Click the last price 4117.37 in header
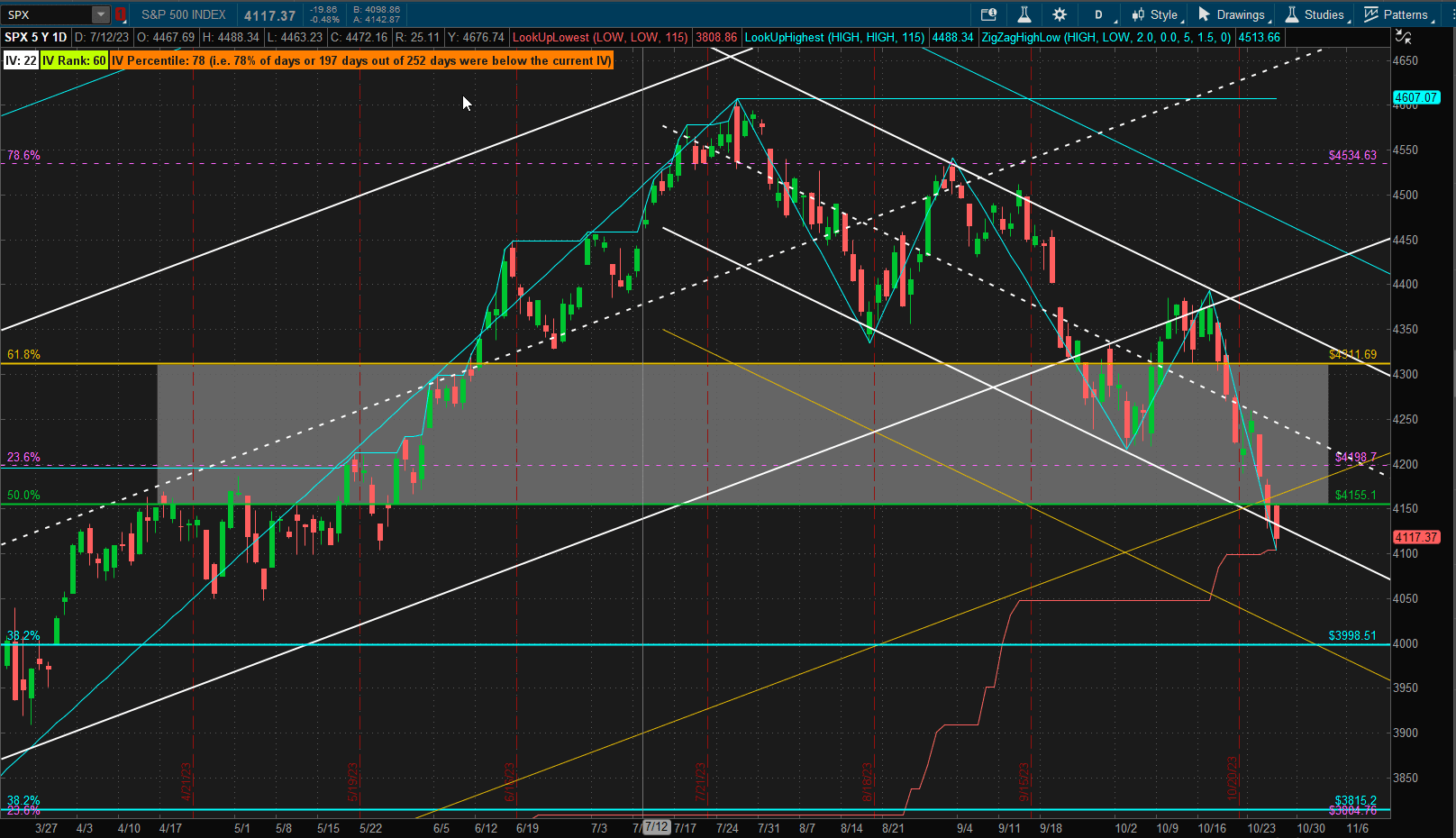The image size is (1456, 838). (270, 15)
